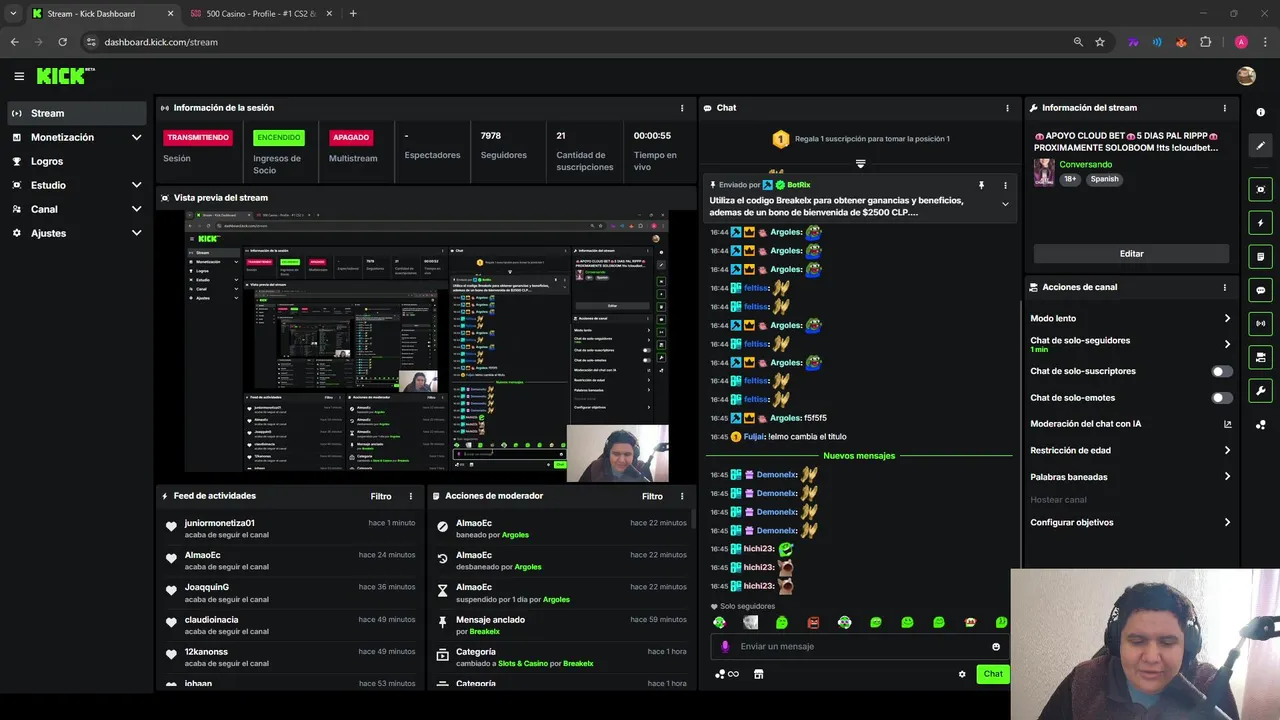The image size is (1280, 720).
Task: Open Acciones de canal options menu
Action: [1225, 287]
